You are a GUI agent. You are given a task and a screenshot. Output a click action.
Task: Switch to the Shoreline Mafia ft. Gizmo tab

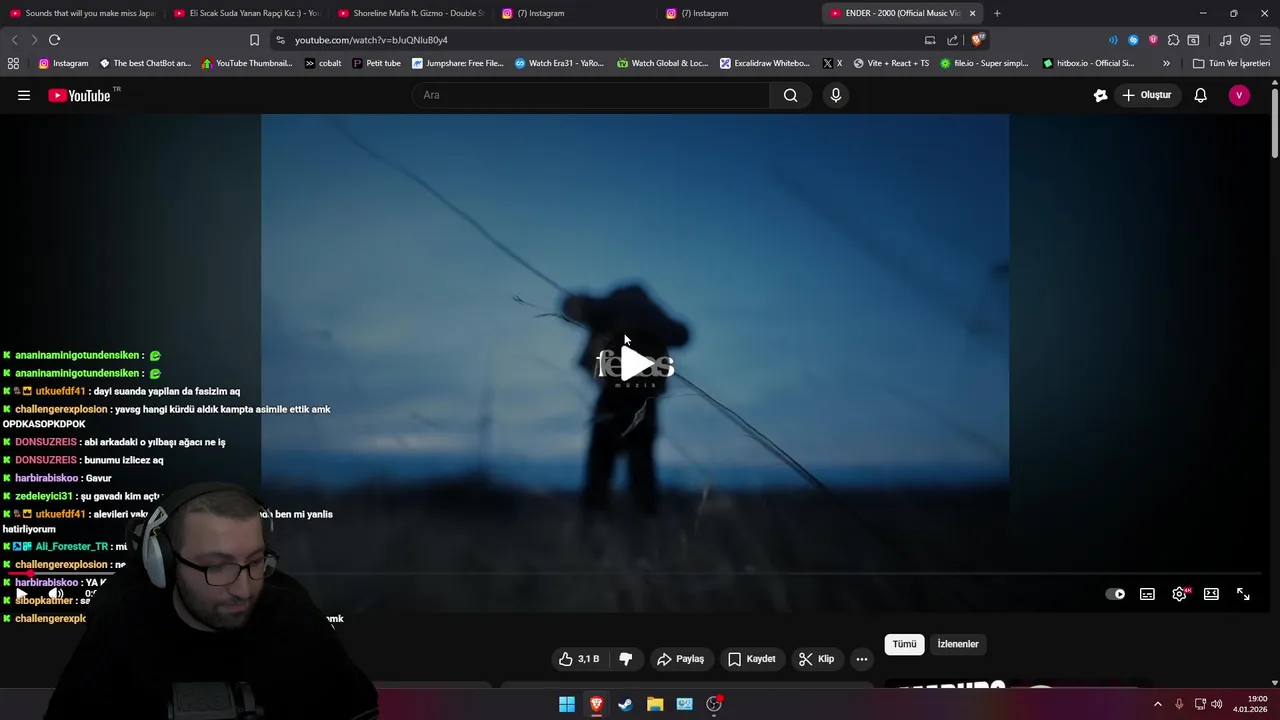click(410, 13)
